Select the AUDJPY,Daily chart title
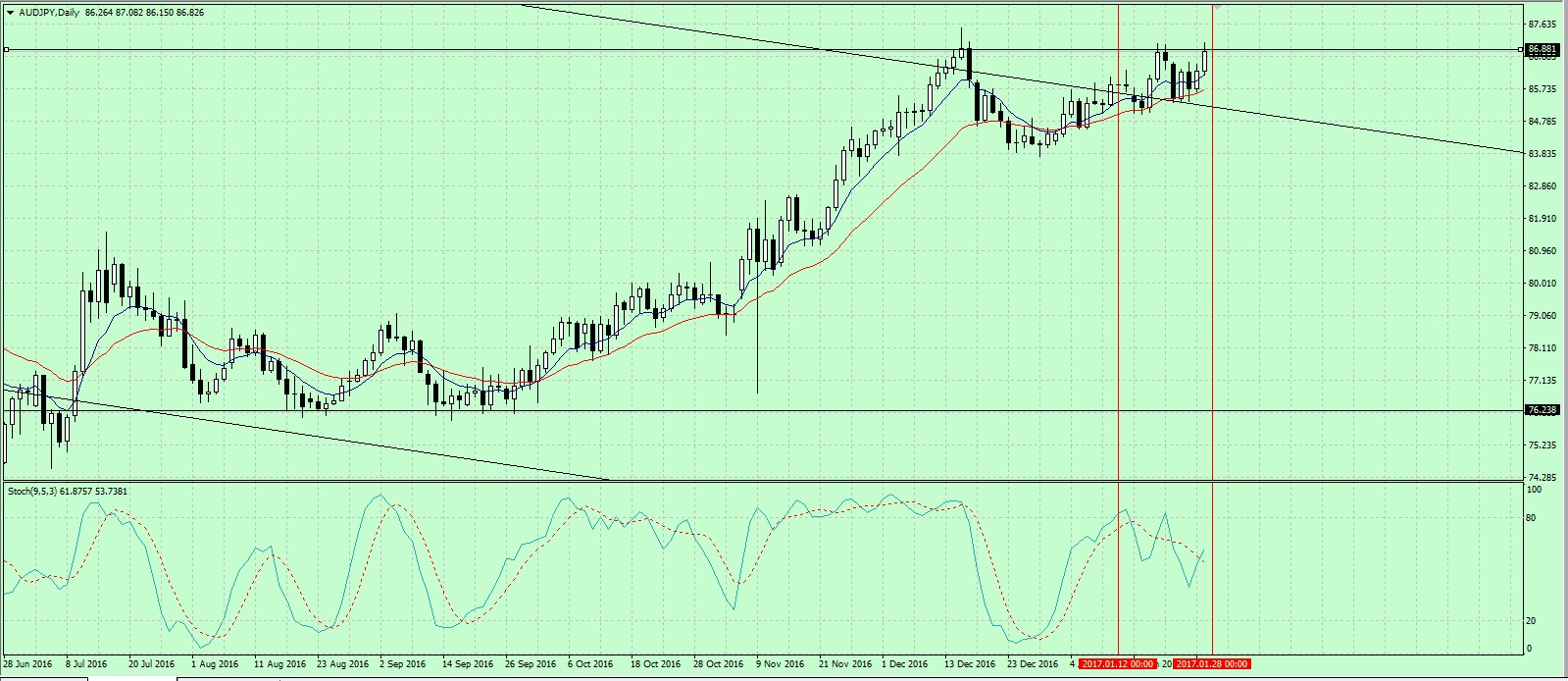 49,13
